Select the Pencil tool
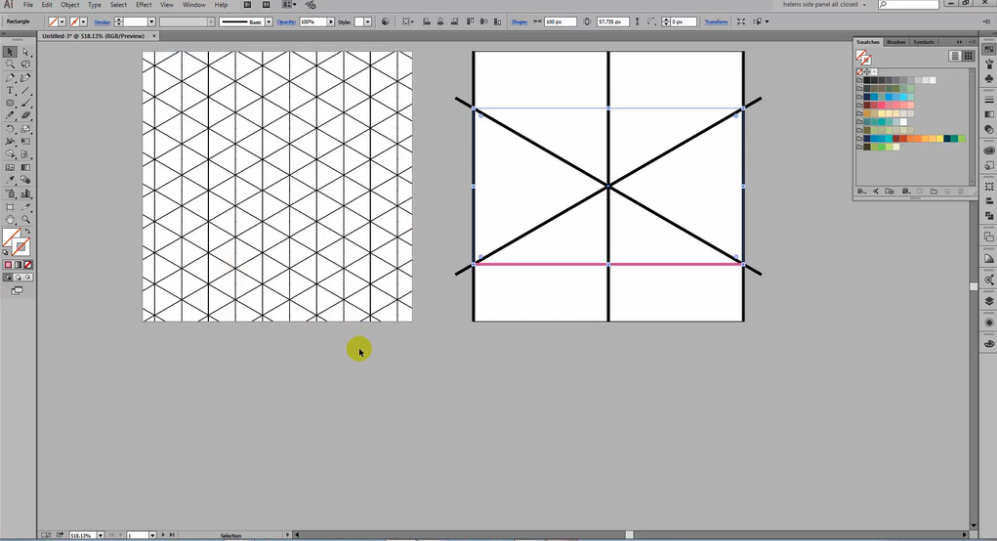Viewport: 997px width, 541px height. point(10,116)
